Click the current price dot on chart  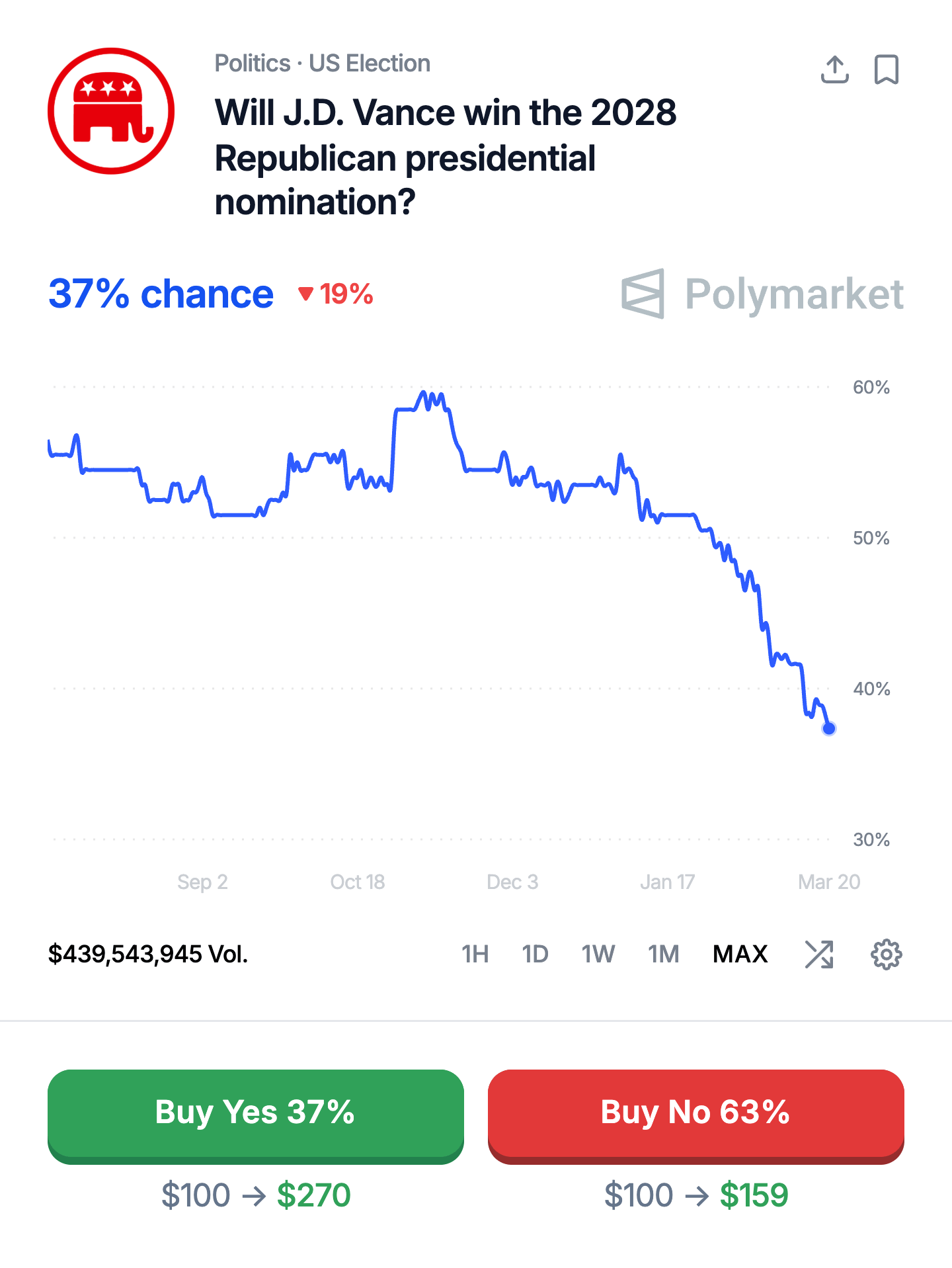pyautogui.click(x=829, y=729)
